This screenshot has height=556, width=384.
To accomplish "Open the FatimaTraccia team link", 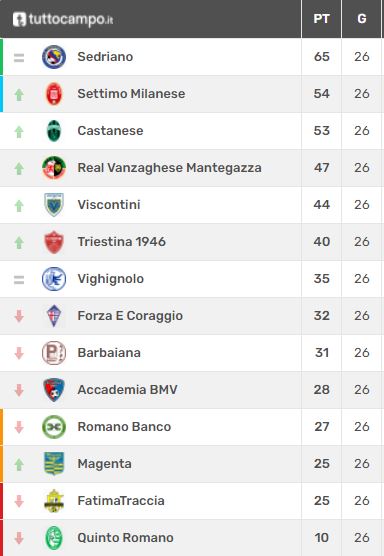I will (121, 501).
